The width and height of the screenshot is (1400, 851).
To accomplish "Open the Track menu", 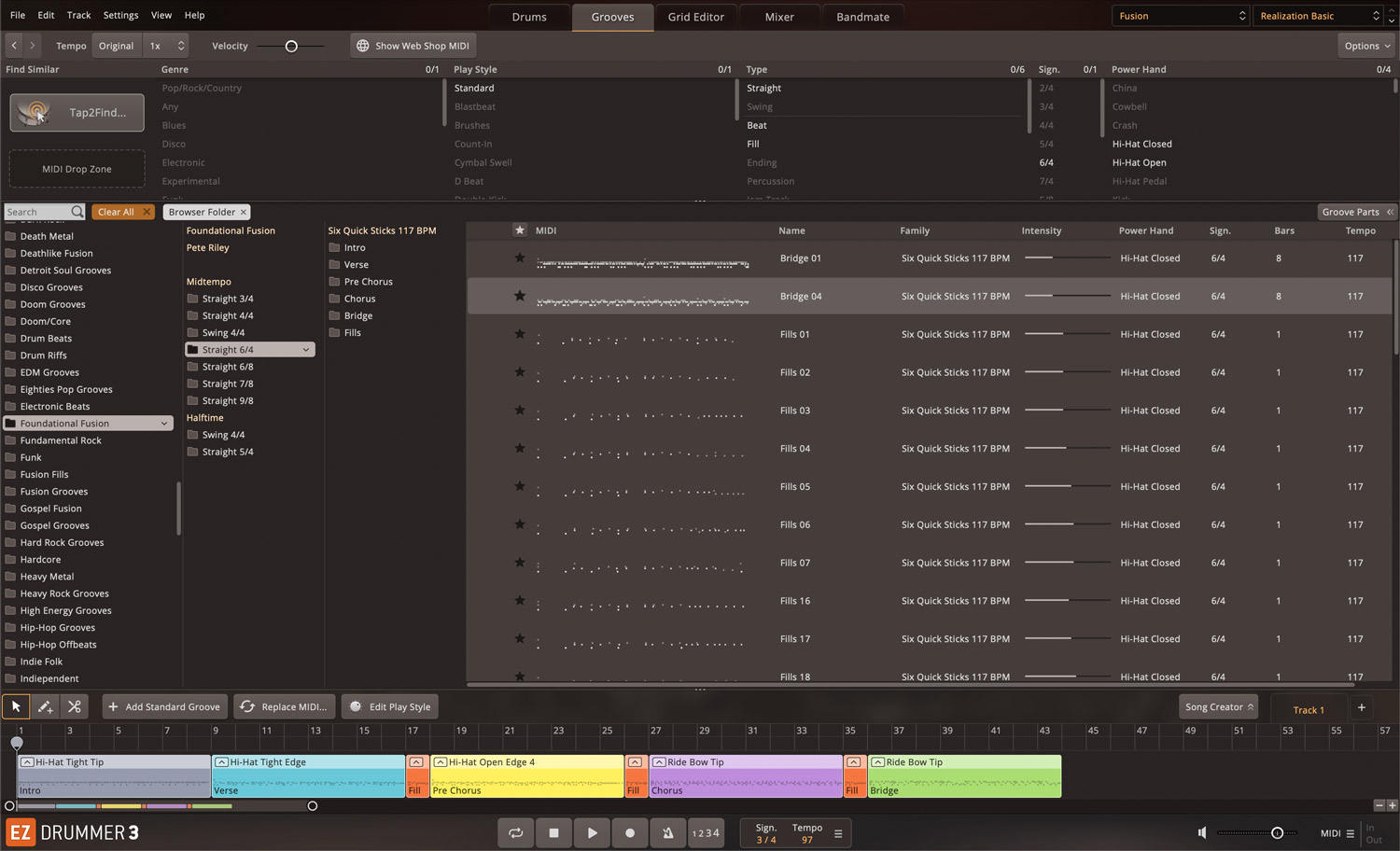I will click(79, 15).
